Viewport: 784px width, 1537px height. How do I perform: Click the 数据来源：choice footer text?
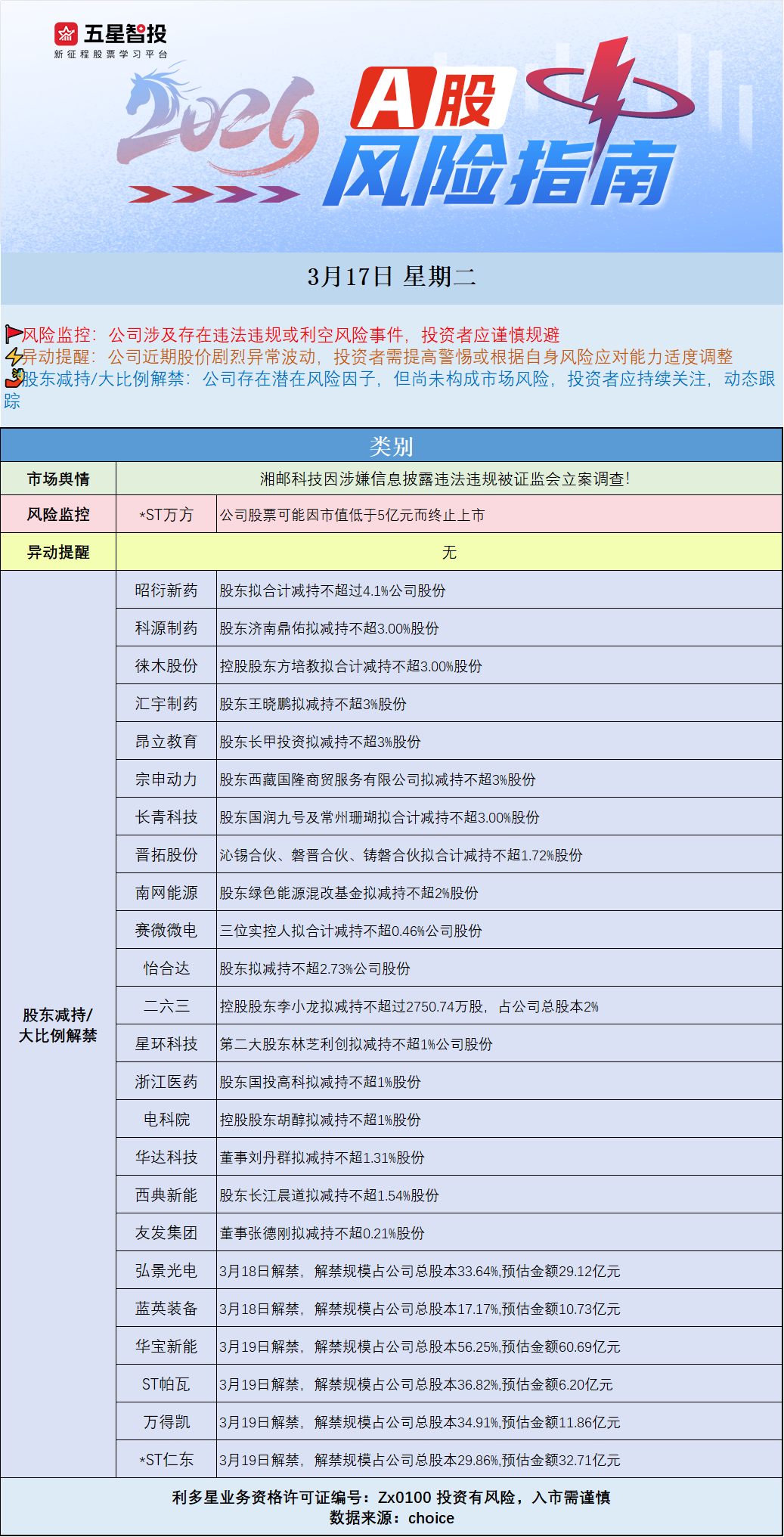(x=392, y=1518)
